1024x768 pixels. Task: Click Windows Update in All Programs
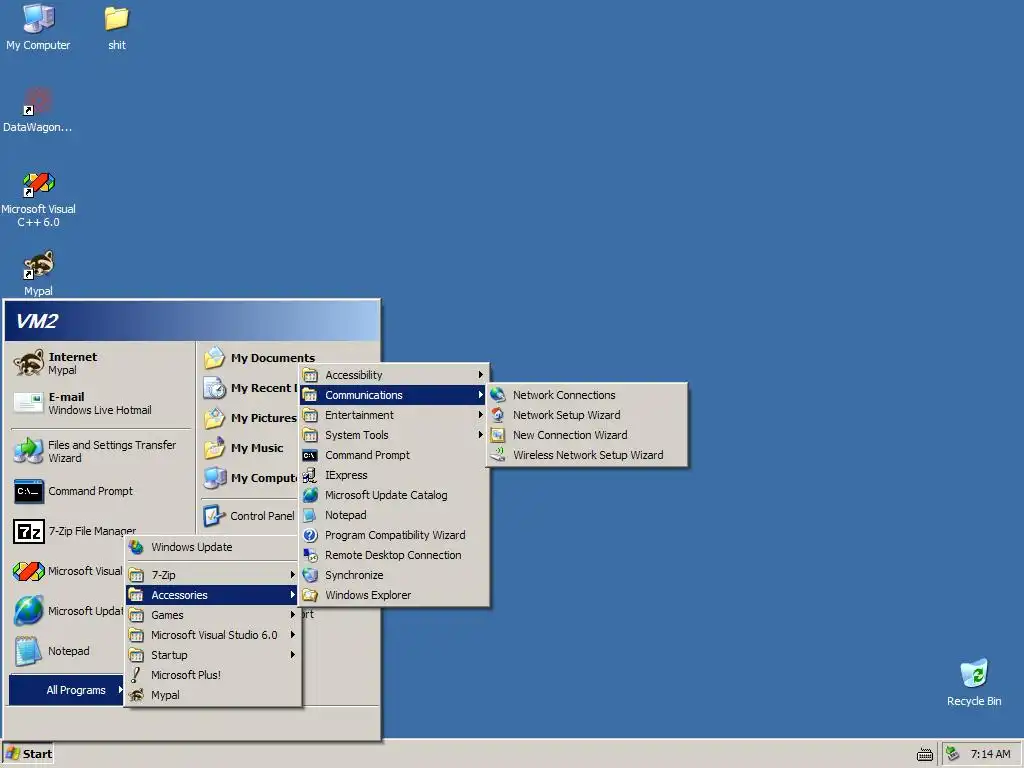[x=212, y=547]
